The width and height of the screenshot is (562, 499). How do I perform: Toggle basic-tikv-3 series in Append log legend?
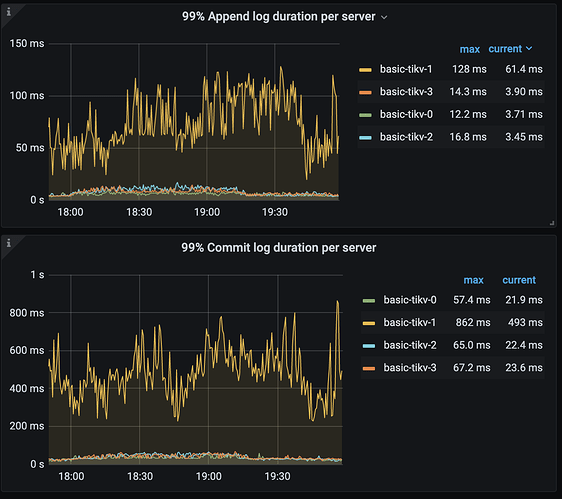(x=406, y=91)
